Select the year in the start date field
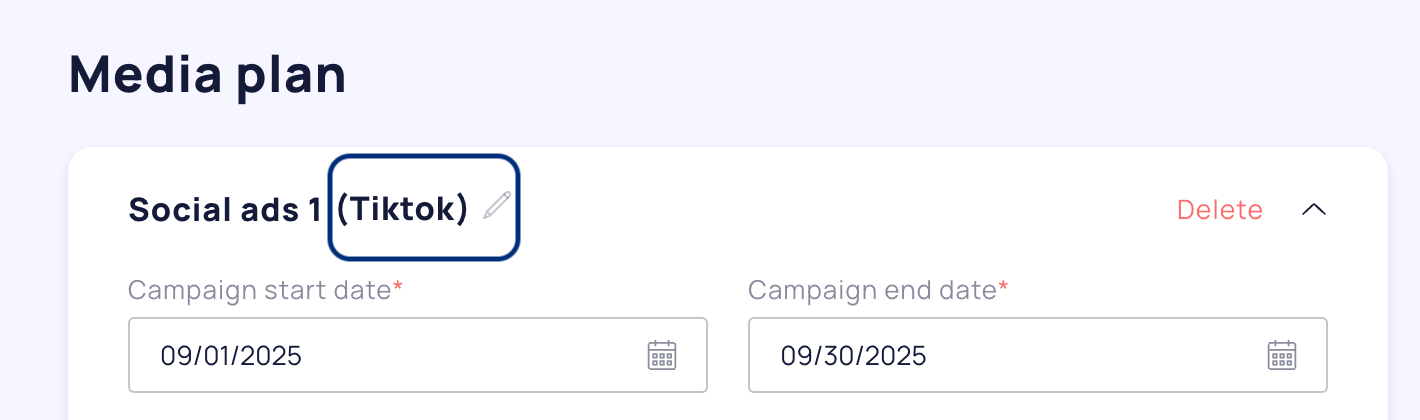The image size is (1420, 420). [x=267, y=356]
